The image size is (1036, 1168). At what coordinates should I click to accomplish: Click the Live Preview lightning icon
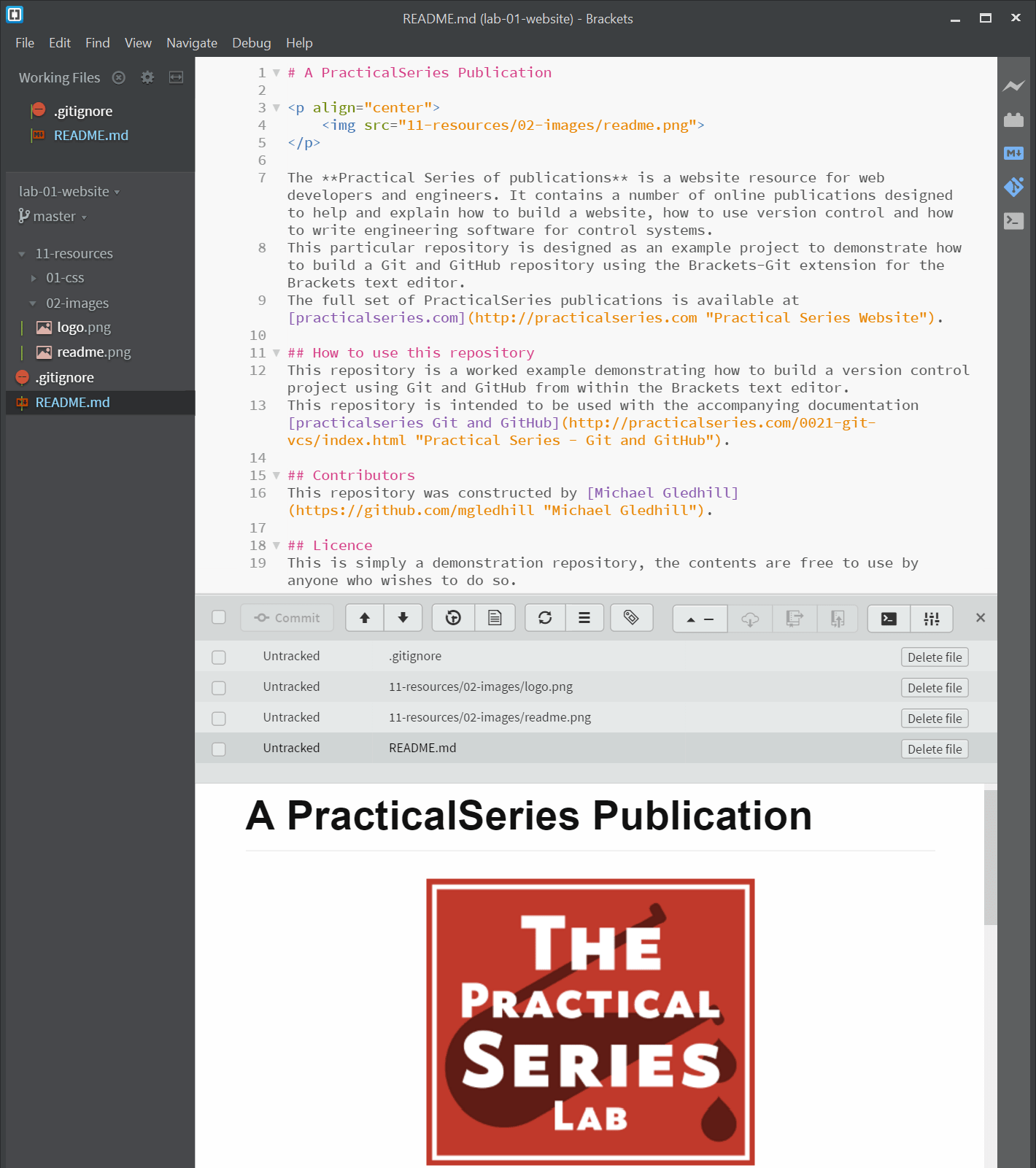click(x=1013, y=86)
